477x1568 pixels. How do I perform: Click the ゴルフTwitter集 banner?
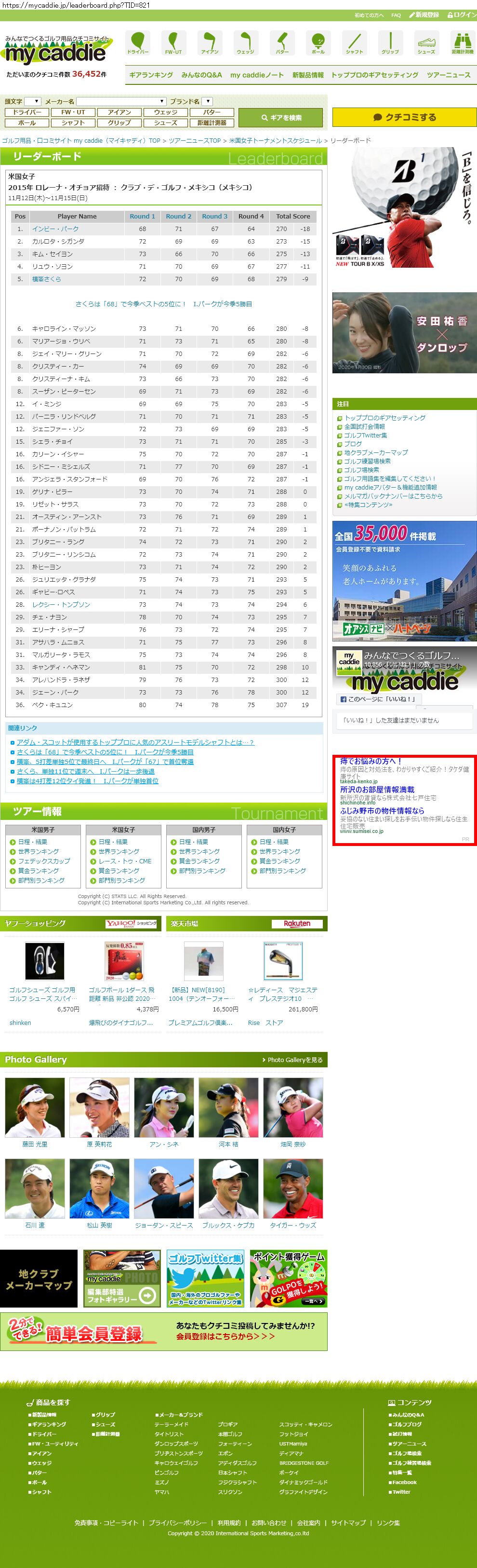pyautogui.click(x=205, y=1278)
